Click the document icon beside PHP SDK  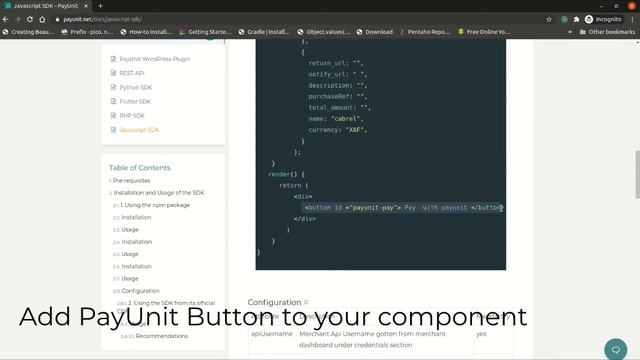tap(113, 116)
